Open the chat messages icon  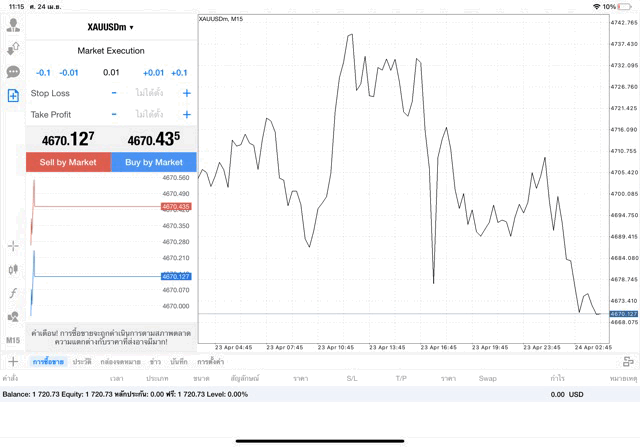pyautogui.click(x=13, y=72)
